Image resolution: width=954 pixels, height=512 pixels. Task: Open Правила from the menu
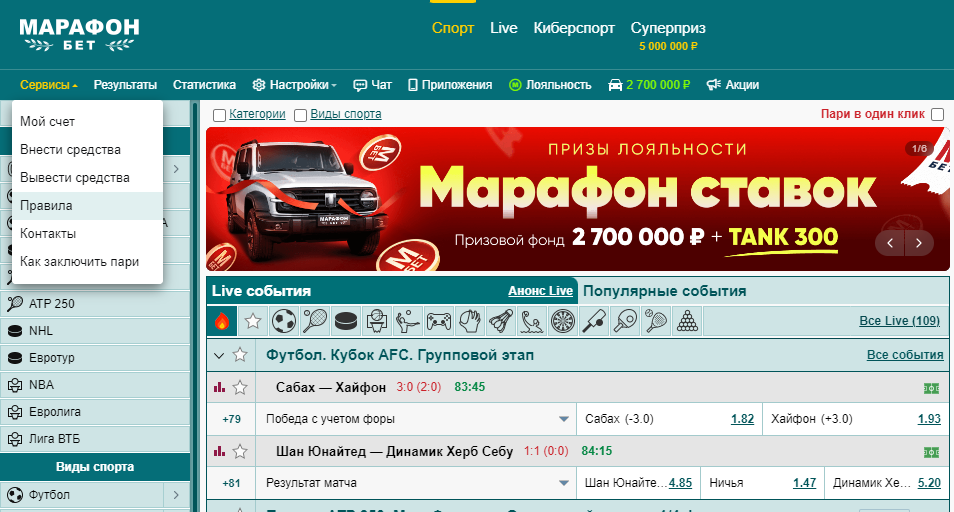(88, 206)
